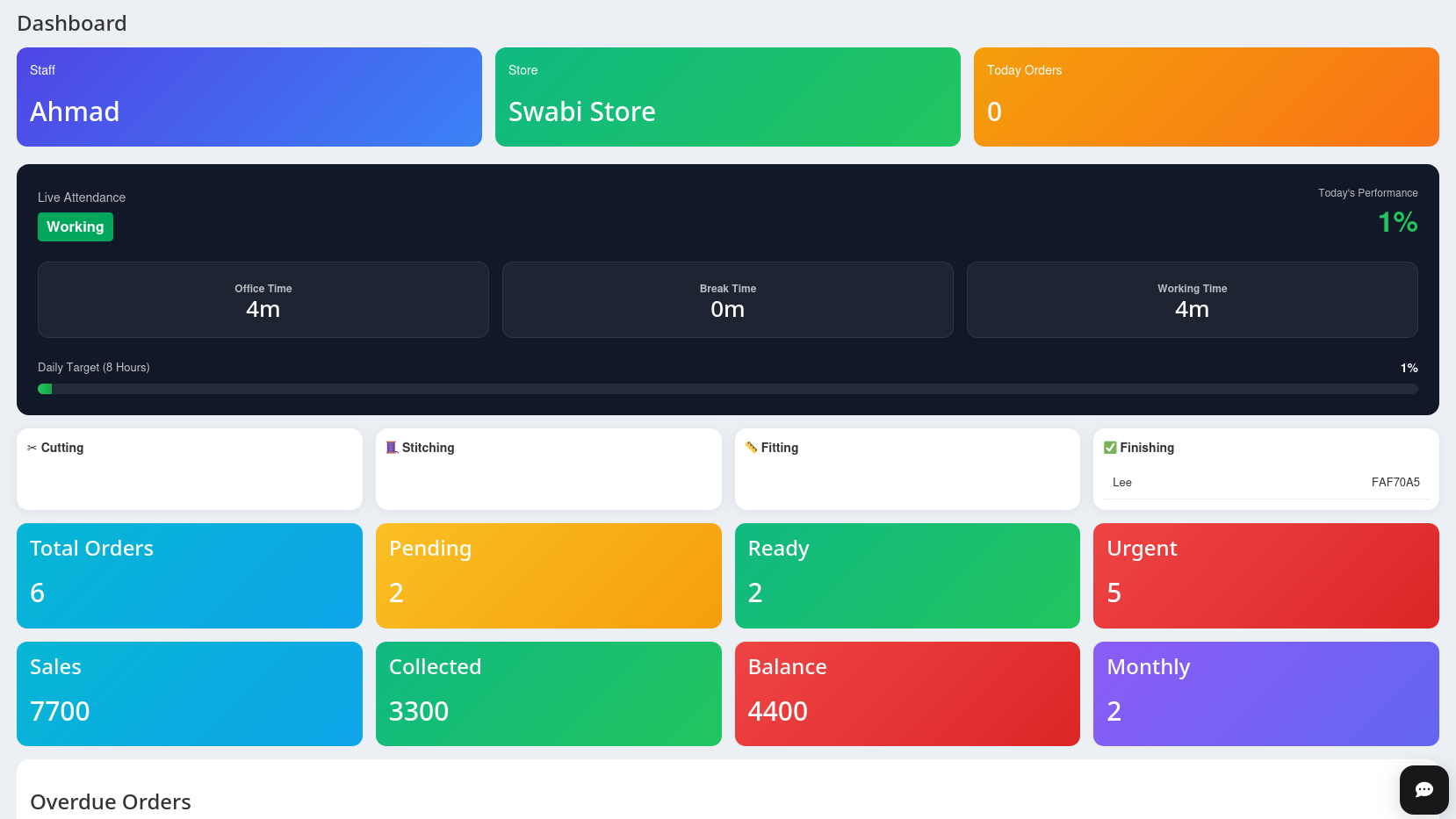Select the Today Orders card
The height and width of the screenshot is (819, 1456).
[x=1207, y=97]
